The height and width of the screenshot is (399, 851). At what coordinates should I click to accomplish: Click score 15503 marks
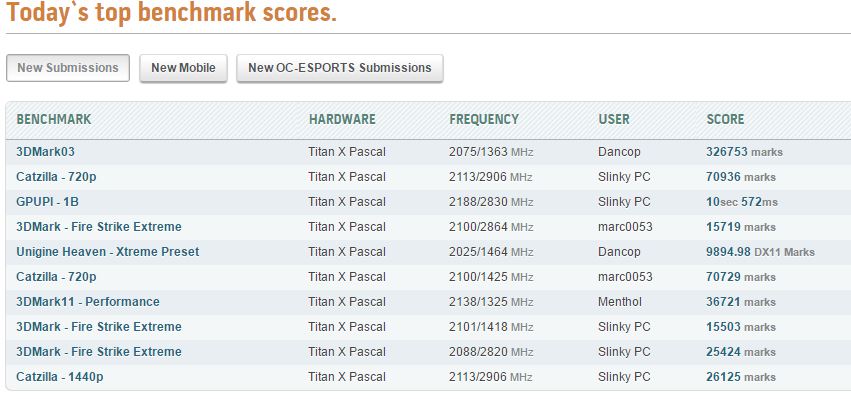click(741, 327)
